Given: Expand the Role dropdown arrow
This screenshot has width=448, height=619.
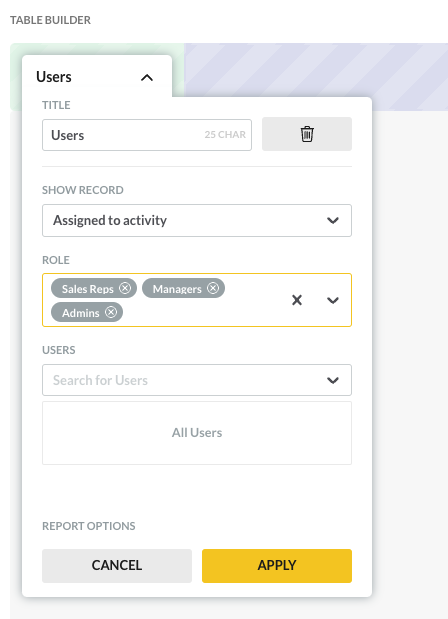Looking at the screenshot, I should (333, 300).
